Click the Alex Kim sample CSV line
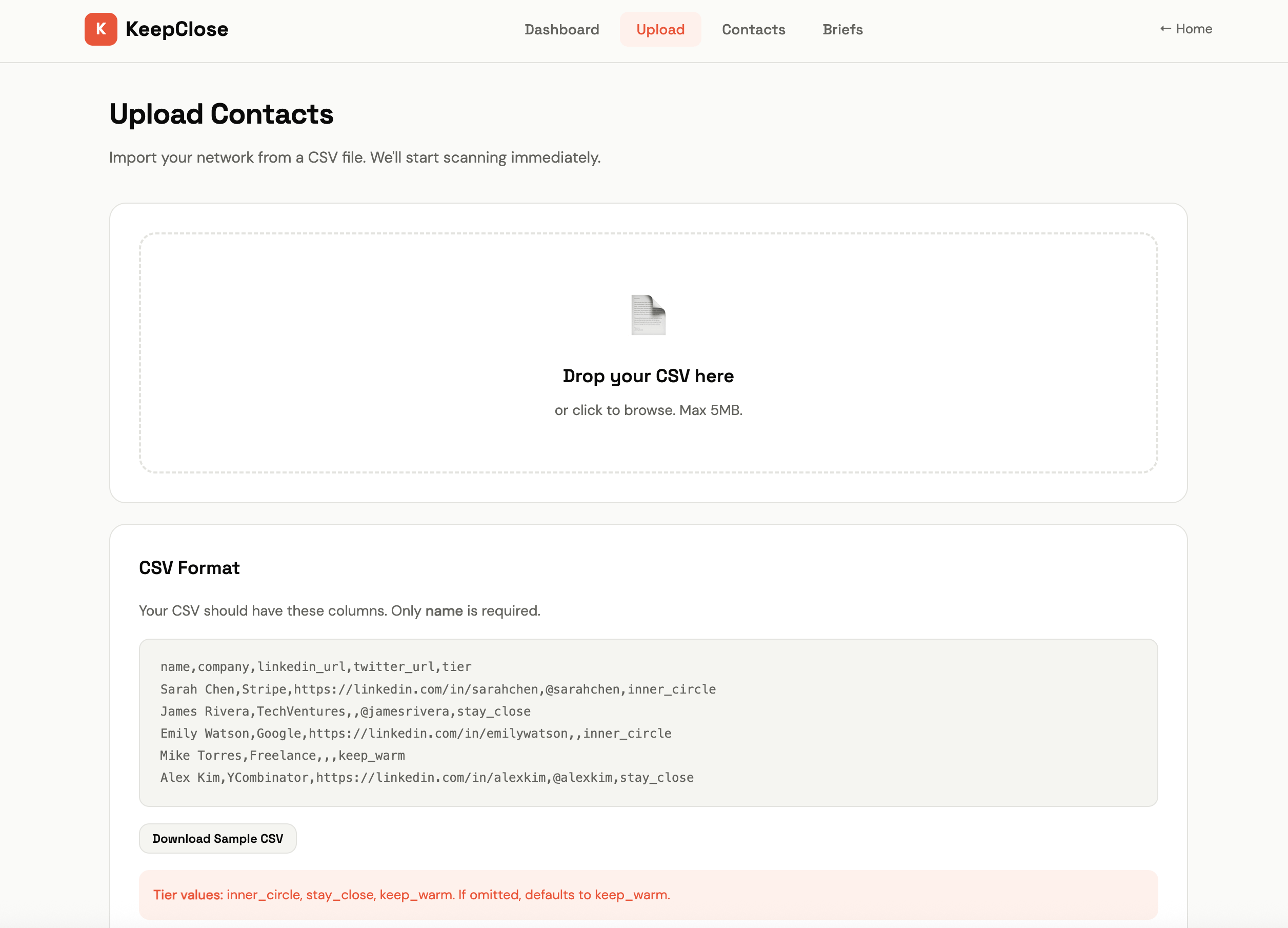The width and height of the screenshot is (1288, 928). (427, 777)
